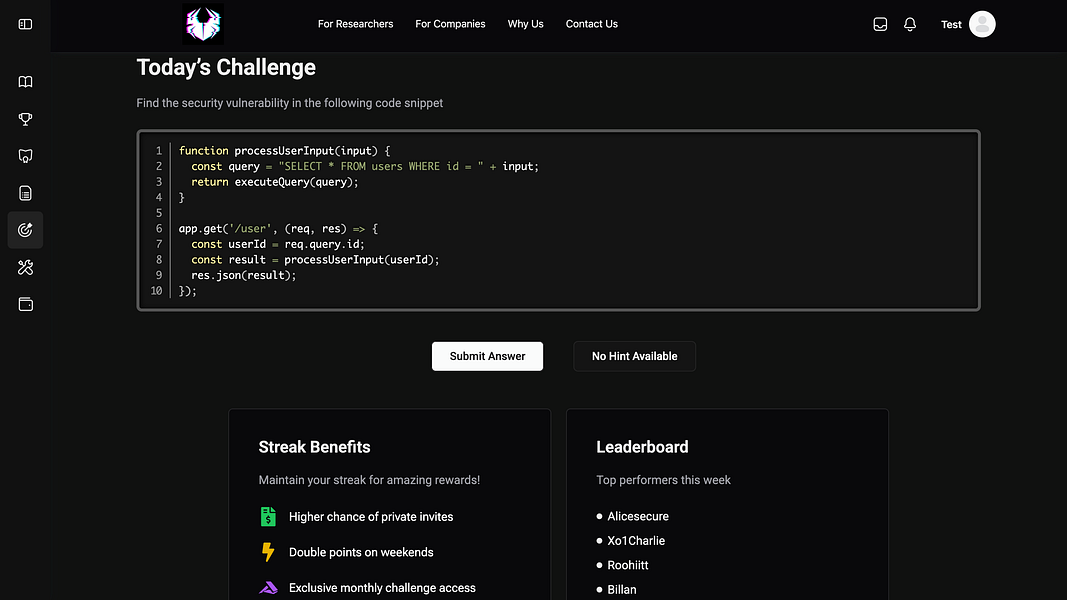Click 'Top performers this week' text
The width and height of the screenshot is (1067, 600).
pos(663,480)
